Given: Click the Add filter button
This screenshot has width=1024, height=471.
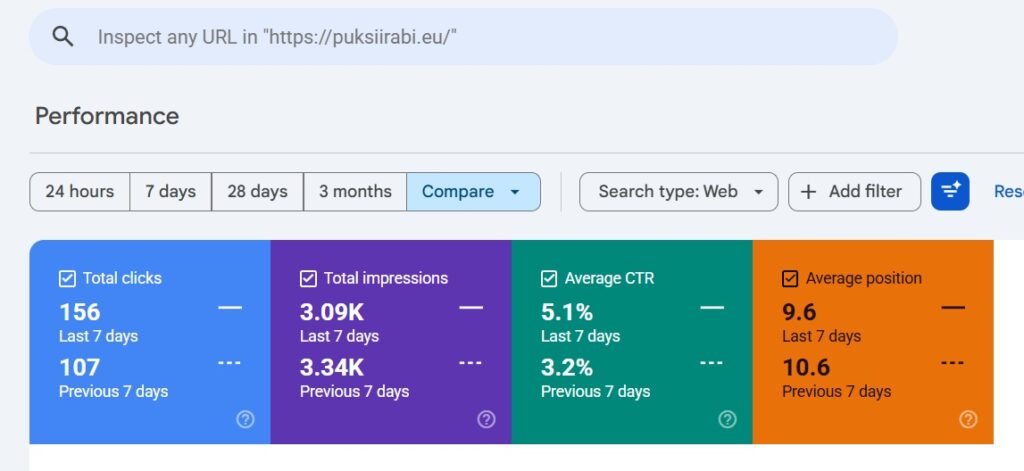Looking at the screenshot, I should click(x=854, y=191).
